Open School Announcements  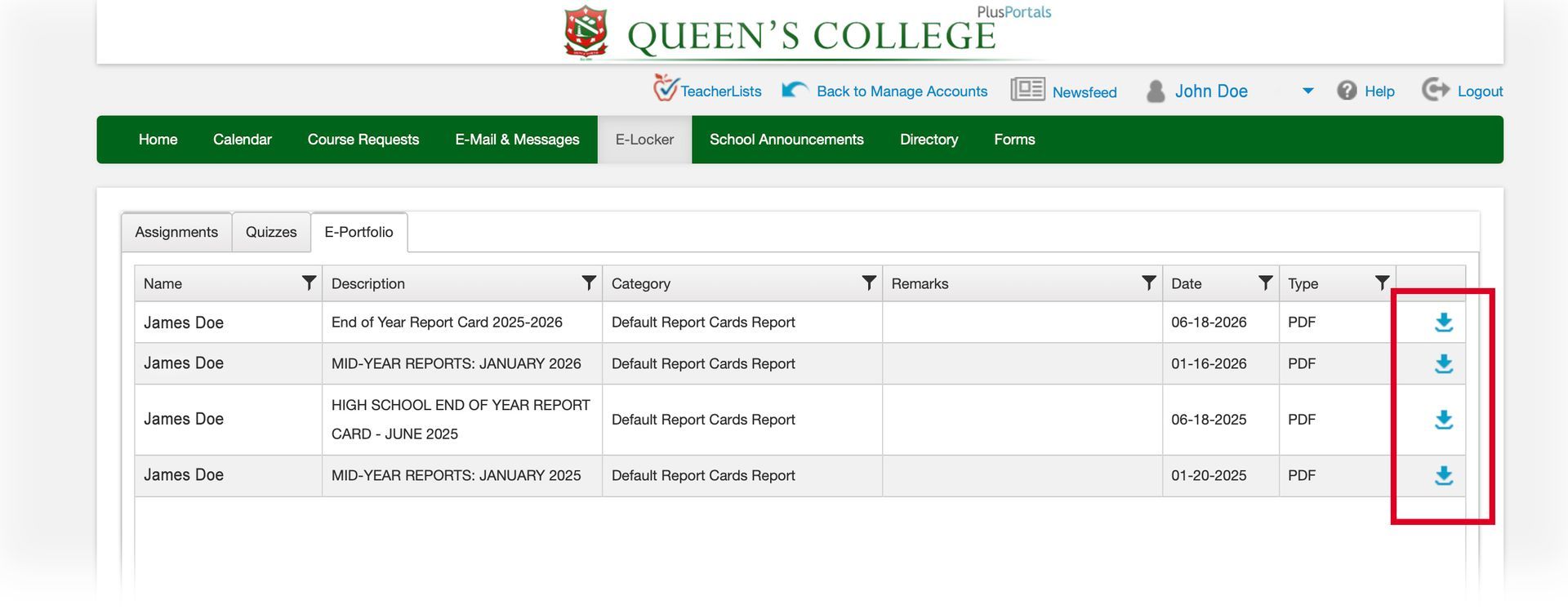(786, 140)
